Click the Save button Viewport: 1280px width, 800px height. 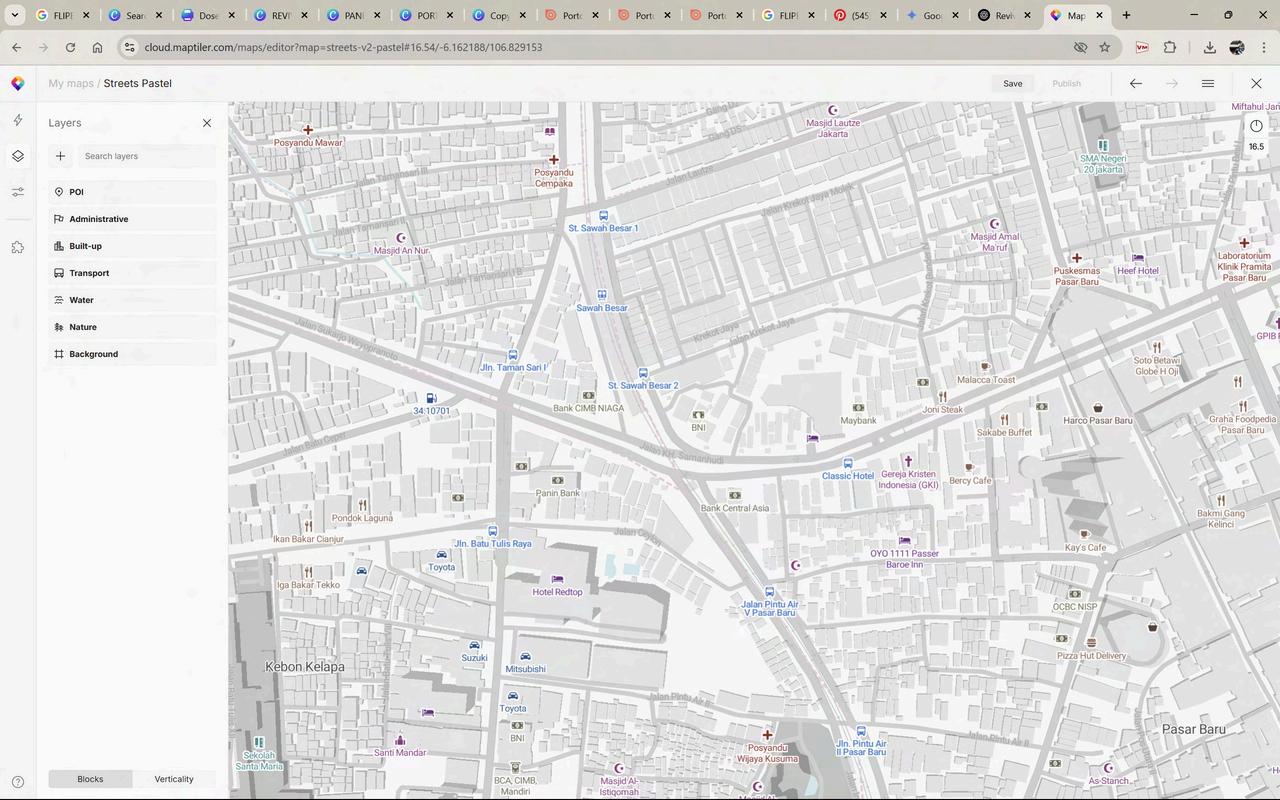tap(1012, 84)
